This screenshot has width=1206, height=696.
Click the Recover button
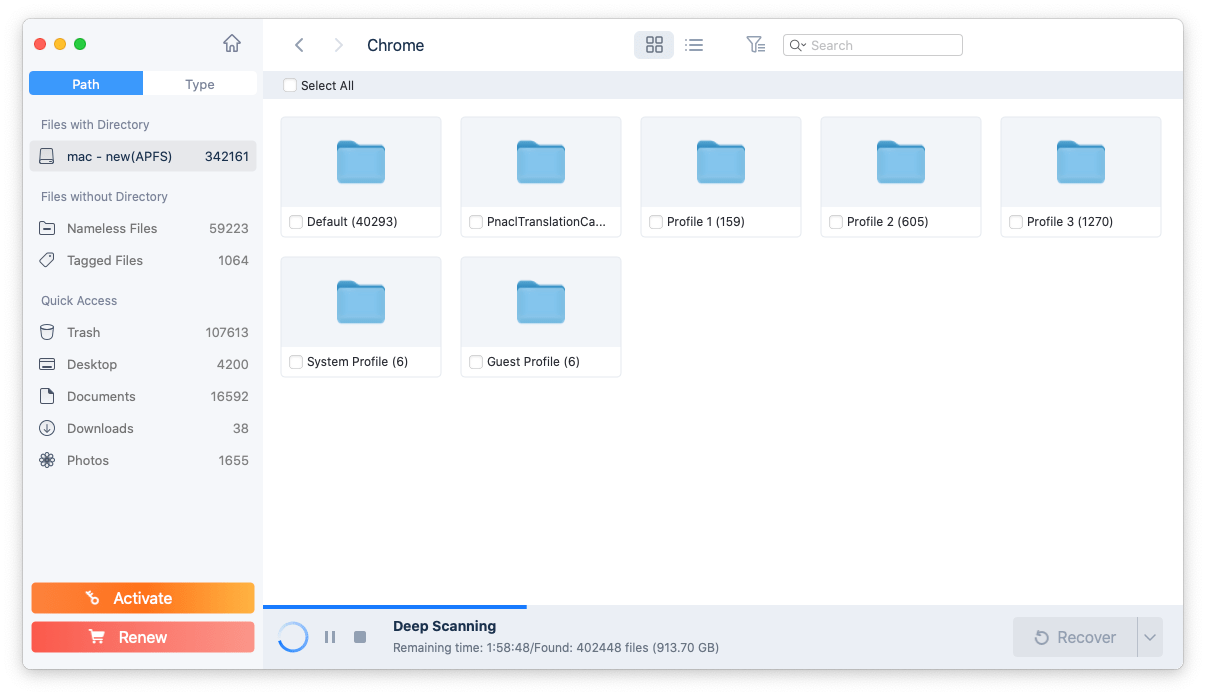[1075, 637]
